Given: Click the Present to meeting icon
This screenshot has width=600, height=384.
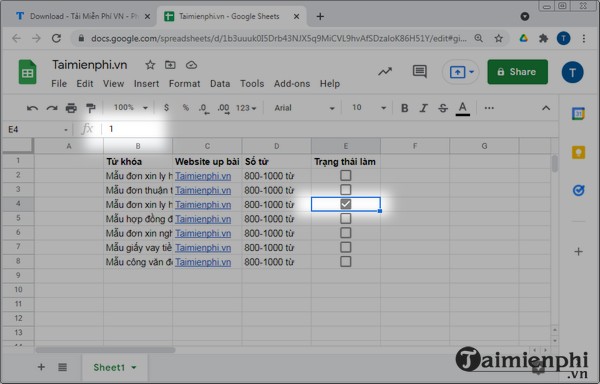Looking at the screenshot, I should click(457, 72).
